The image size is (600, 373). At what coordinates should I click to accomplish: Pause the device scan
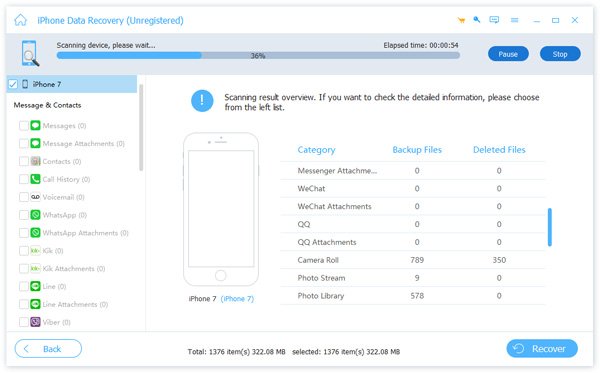pyautogui.click(x=508, y=54)
